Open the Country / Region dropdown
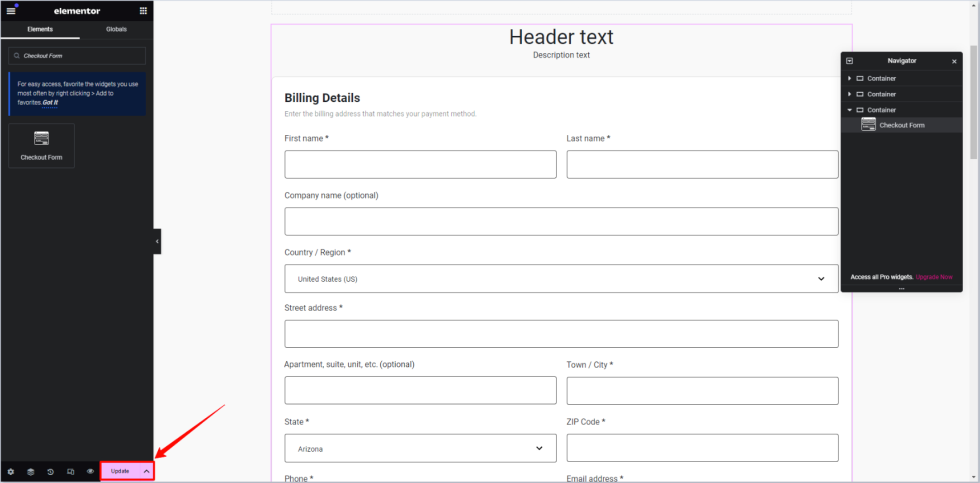 click(561, 279)
